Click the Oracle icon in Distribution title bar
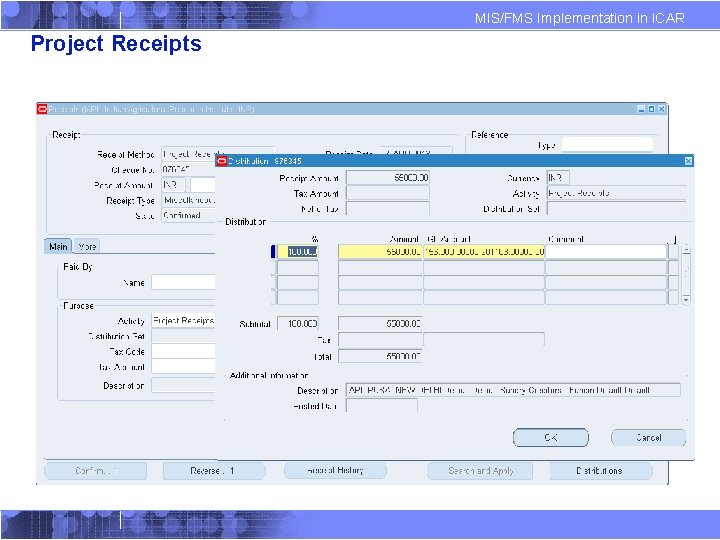The image size is (720, 540). coord(222,161)
